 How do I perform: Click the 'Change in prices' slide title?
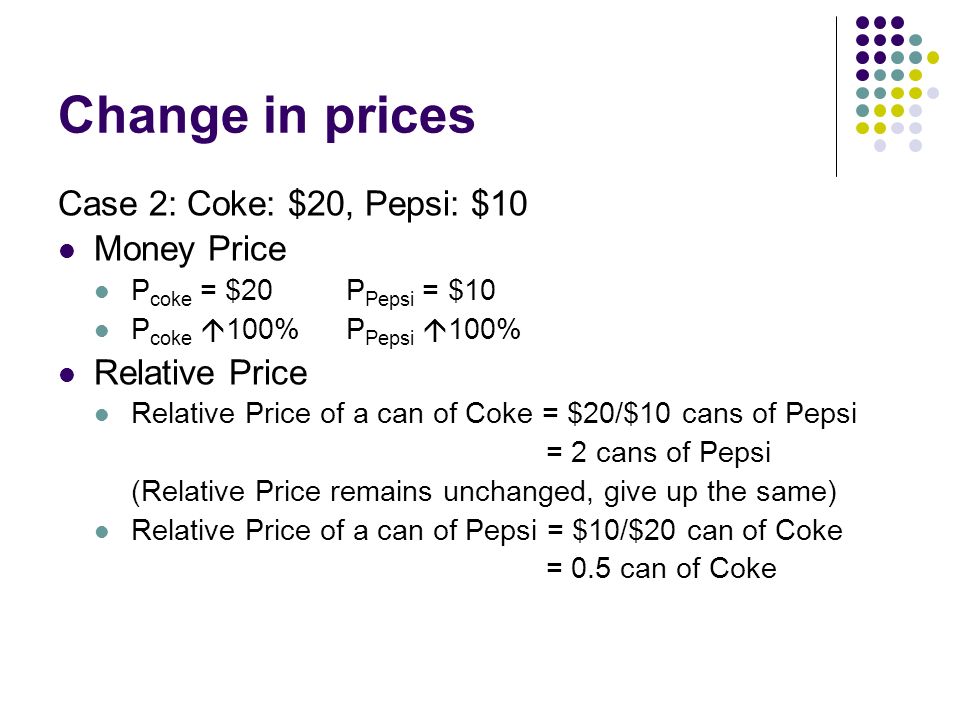coord(266,116)
